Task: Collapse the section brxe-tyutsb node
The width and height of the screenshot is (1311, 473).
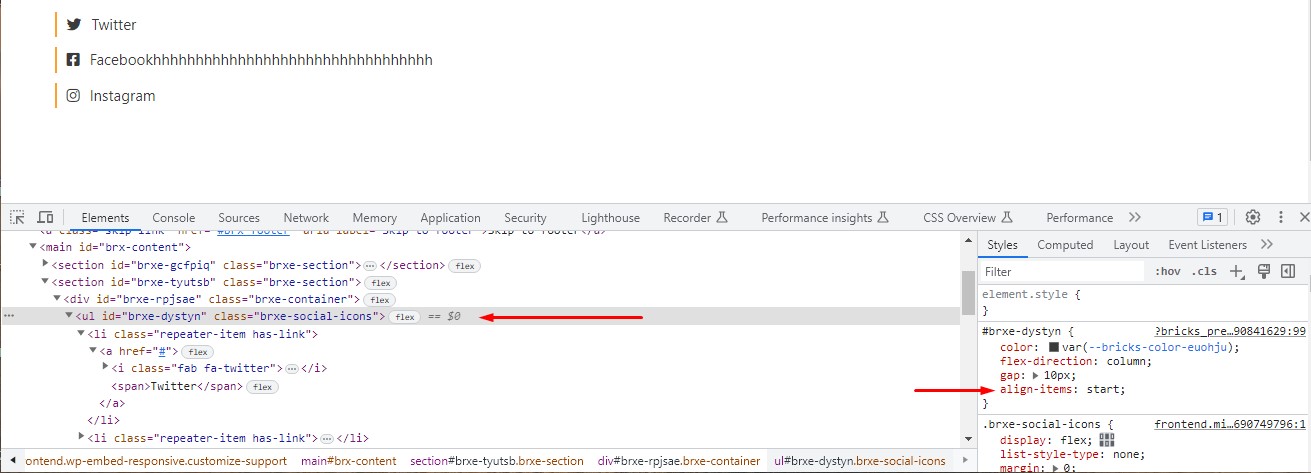Action: click(x=45, y=282)
